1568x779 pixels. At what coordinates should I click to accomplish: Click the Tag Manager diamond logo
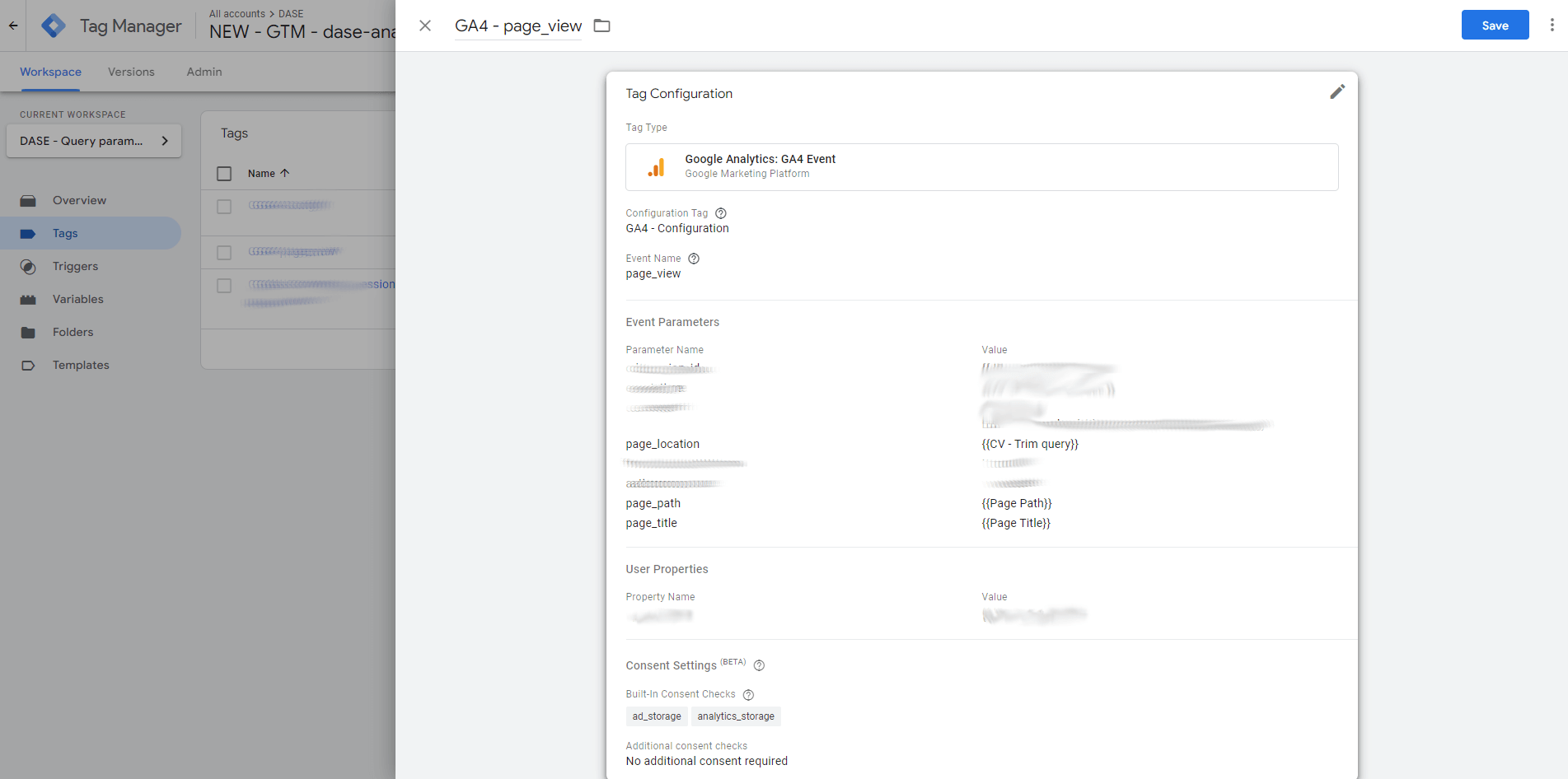(54, 26)
